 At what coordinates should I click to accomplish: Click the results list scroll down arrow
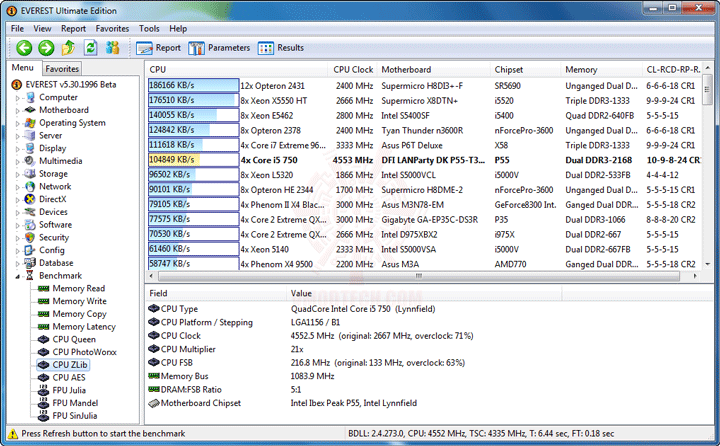(708, 264)
